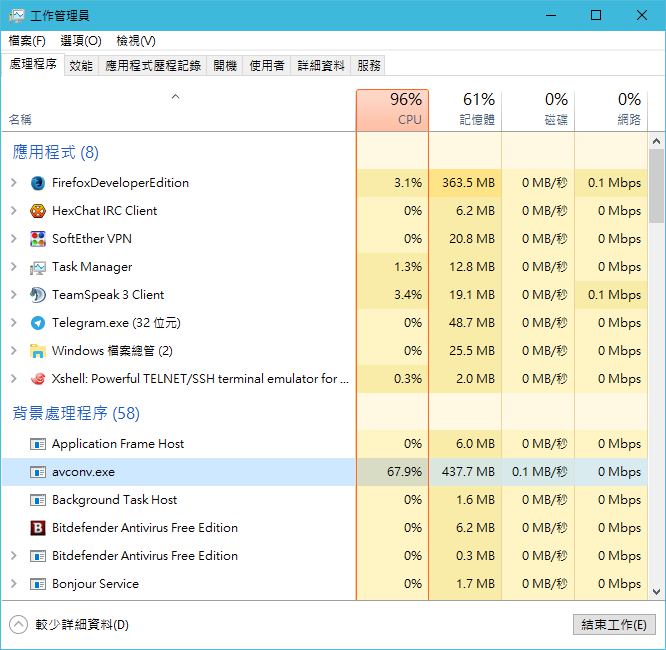
Task: Select the avconv.exe 67.9% CPU cell
Action: (x=392, y=472)
